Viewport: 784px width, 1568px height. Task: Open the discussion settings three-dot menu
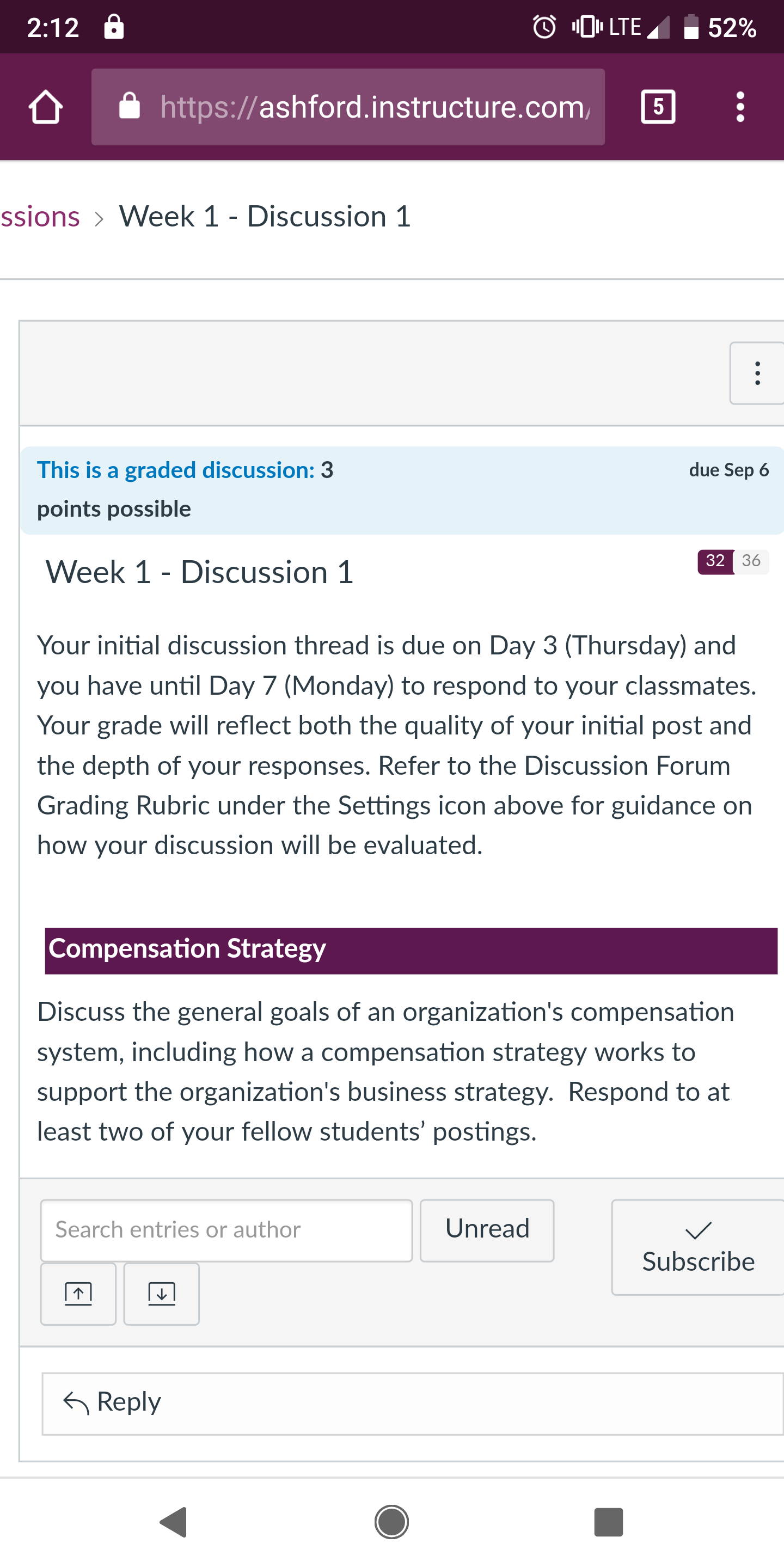[x=757, y=373]
